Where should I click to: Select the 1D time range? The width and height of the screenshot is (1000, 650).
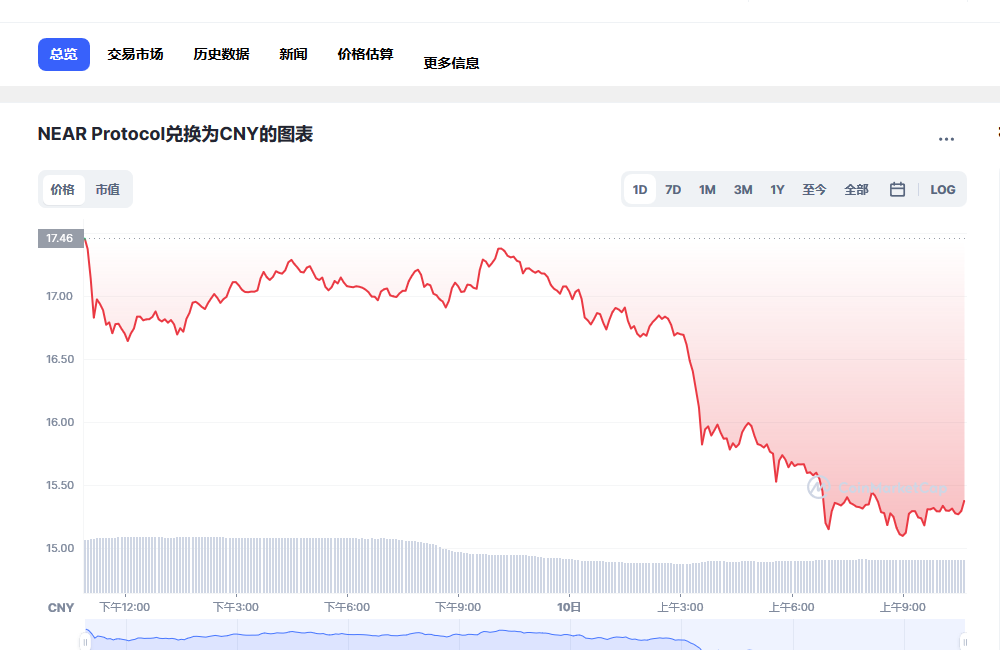(640, 189)
